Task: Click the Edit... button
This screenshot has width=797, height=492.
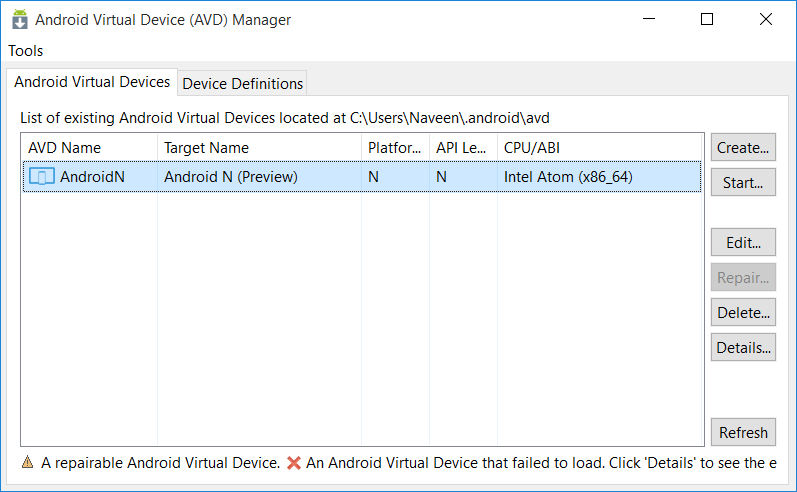Action: (x=743, y=242)
